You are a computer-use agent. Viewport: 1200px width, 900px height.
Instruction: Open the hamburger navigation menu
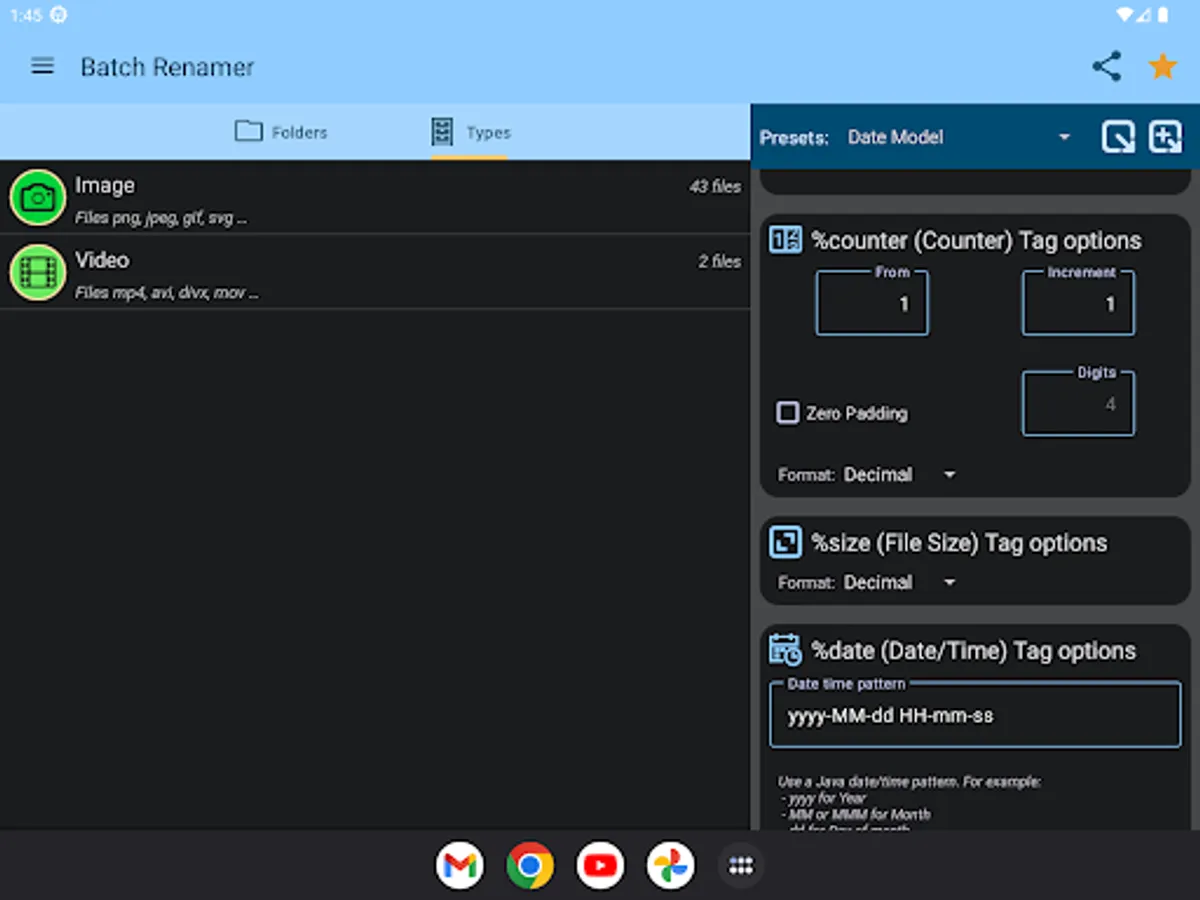point(42,67)
